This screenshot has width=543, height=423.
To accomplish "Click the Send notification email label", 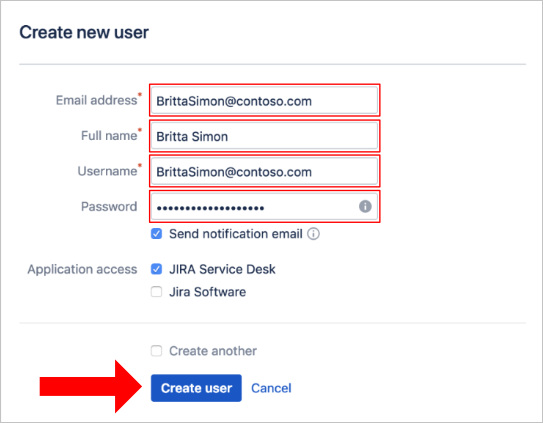I will (x=236, y=234).
